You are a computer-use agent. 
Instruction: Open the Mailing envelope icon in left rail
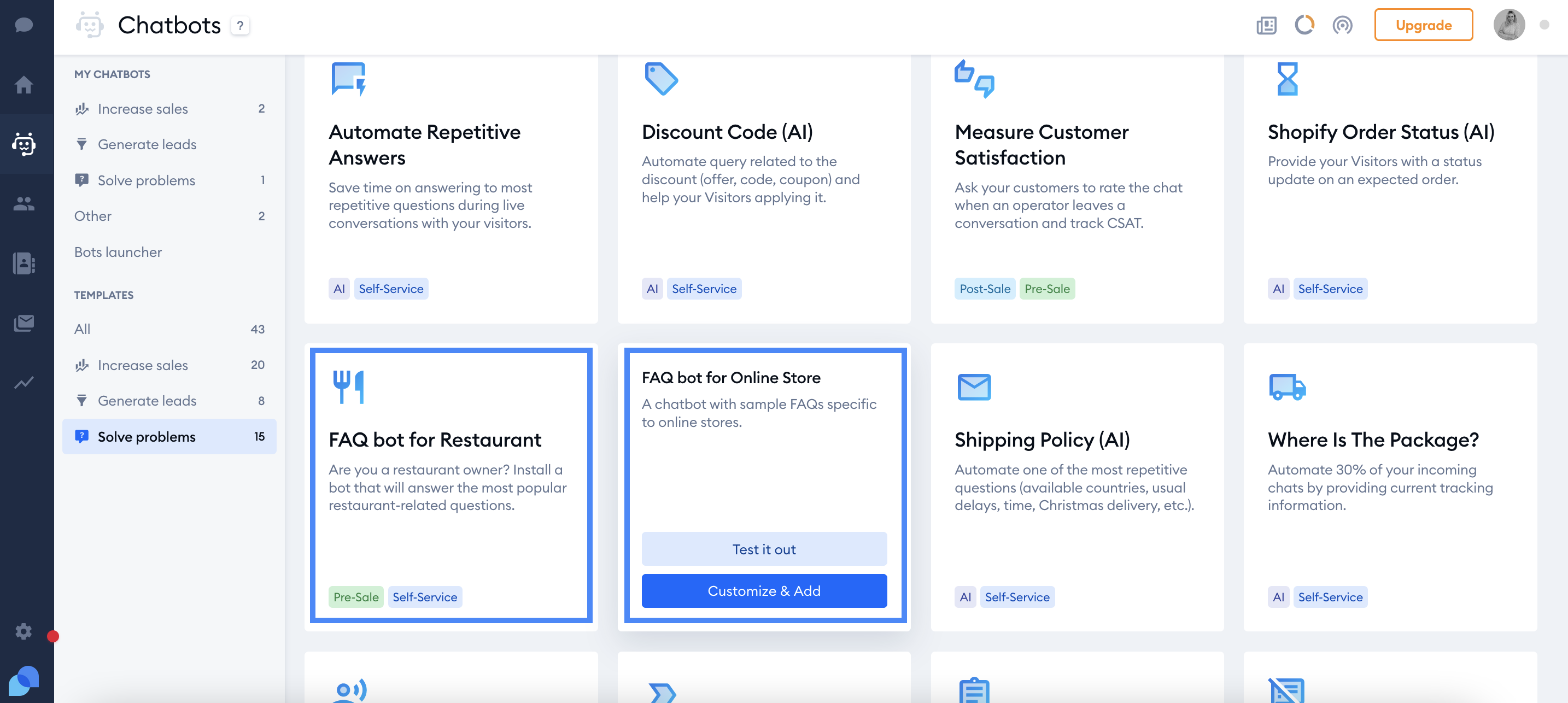(x=24, y=323)
